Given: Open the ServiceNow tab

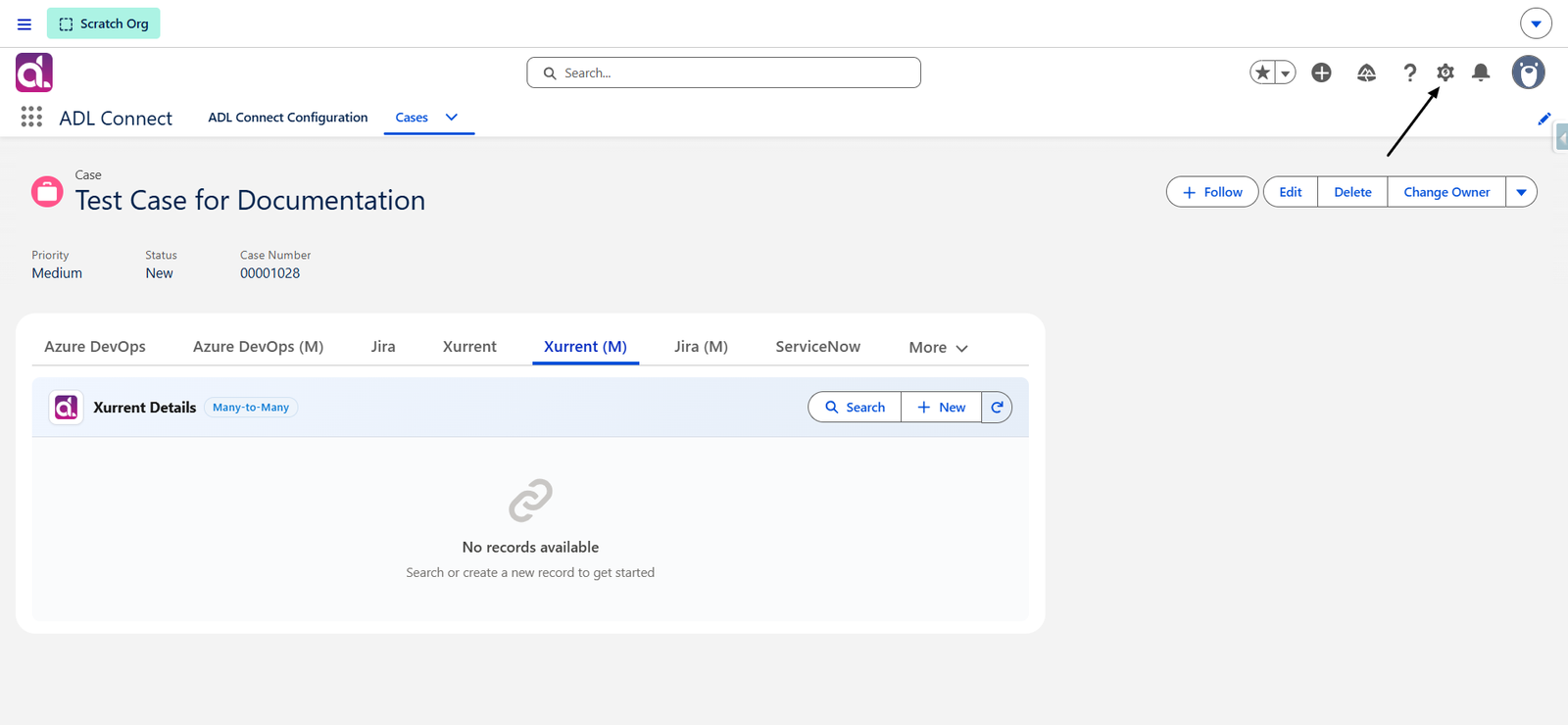Looking at the screenshot, I should point(817,347).
